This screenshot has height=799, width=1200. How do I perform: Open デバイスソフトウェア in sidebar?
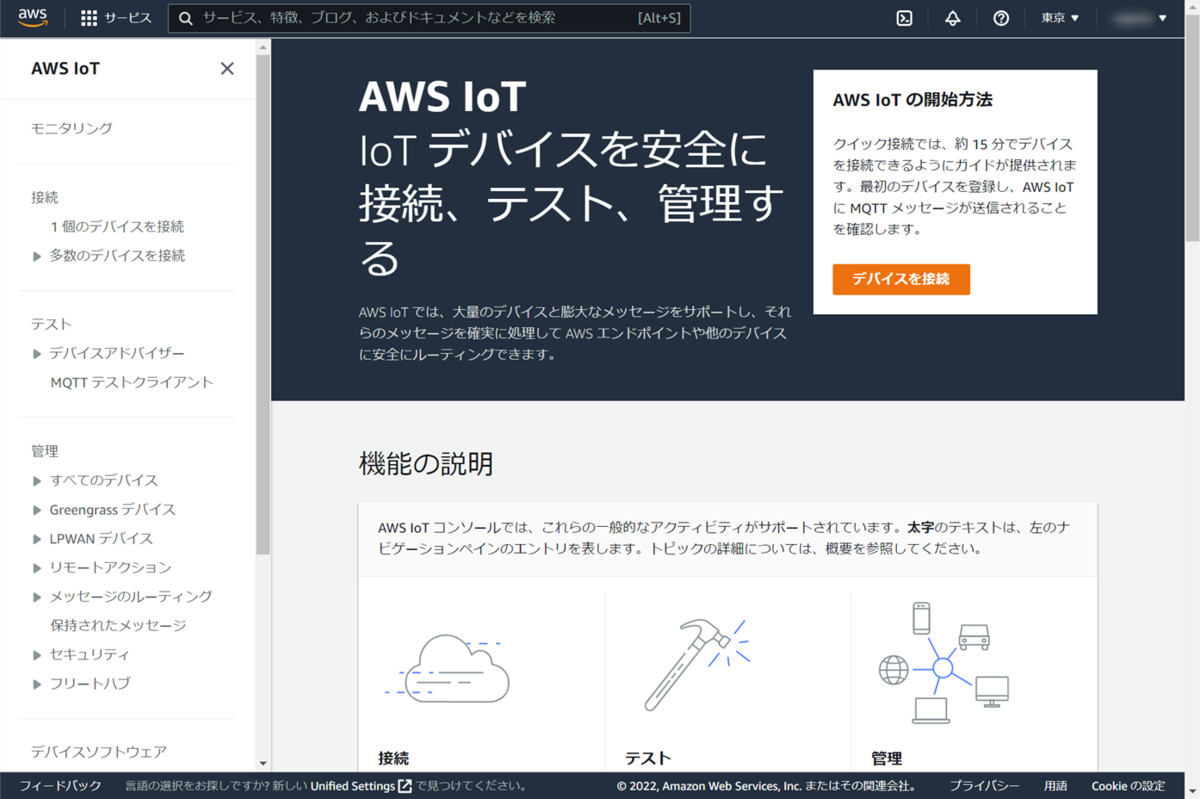click(x=99, y=752)
